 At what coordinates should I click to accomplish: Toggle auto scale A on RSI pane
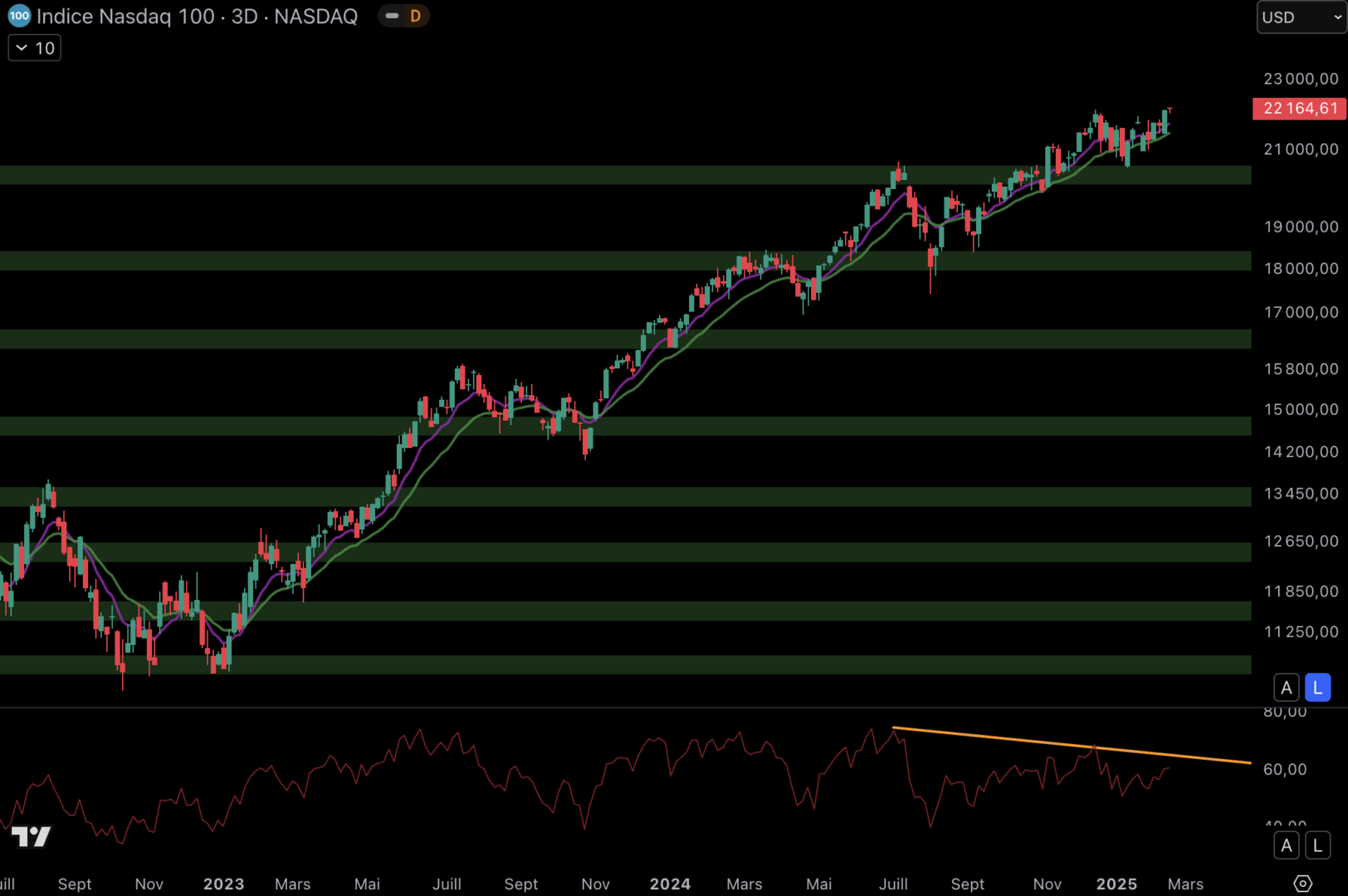1287,845
